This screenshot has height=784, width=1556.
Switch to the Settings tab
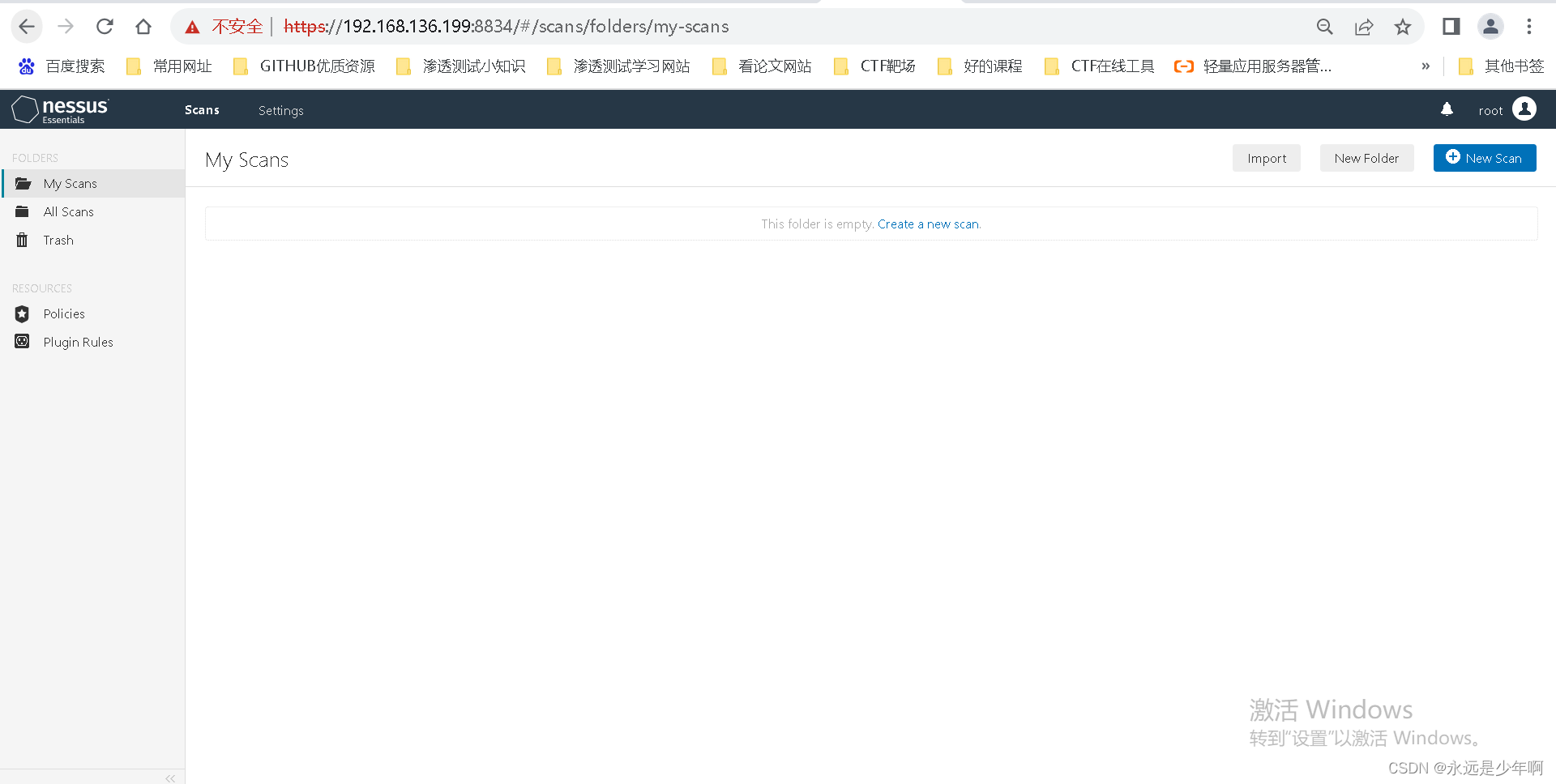point(281,111)
